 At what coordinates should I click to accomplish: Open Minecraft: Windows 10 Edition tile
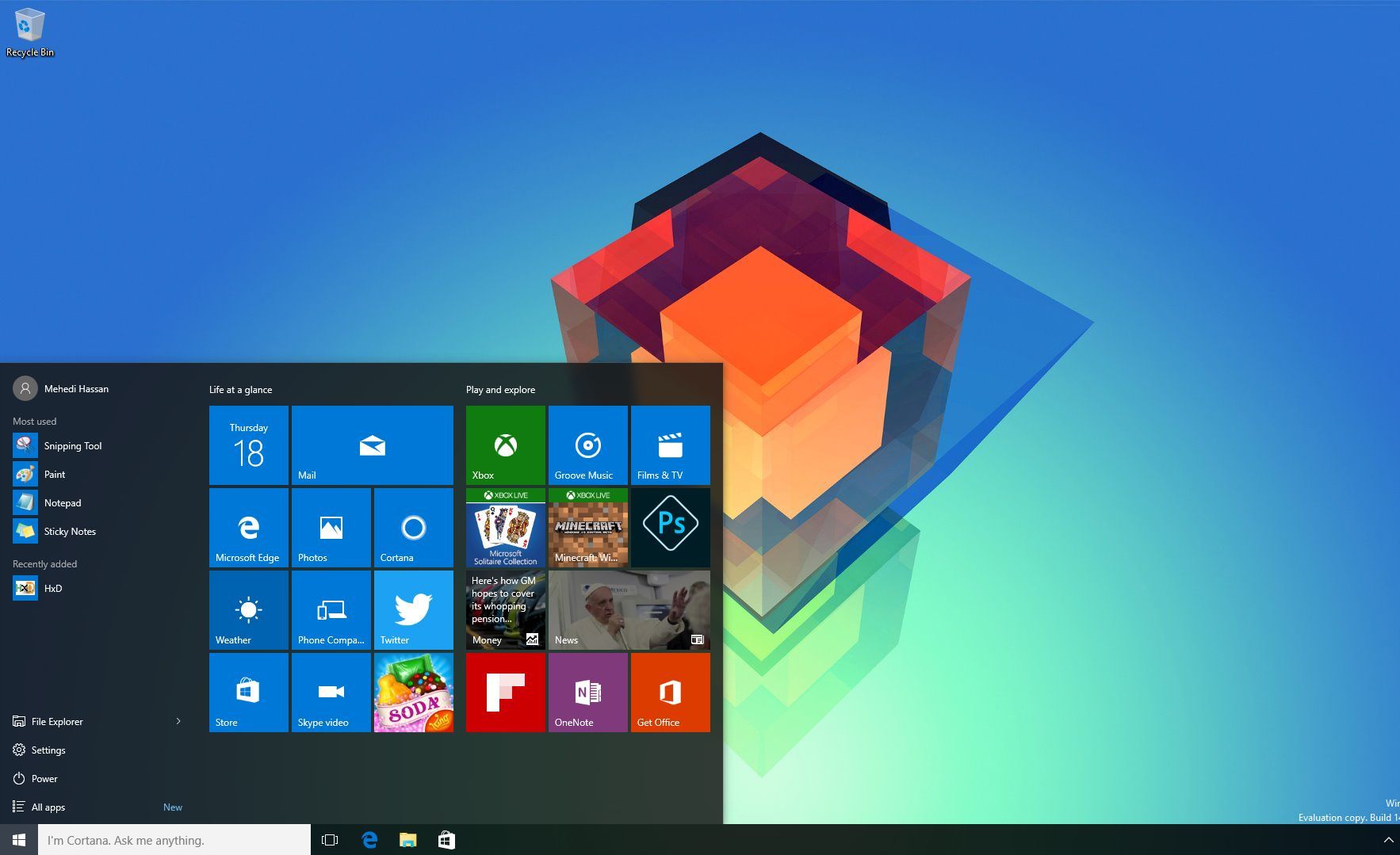point(587,530)
